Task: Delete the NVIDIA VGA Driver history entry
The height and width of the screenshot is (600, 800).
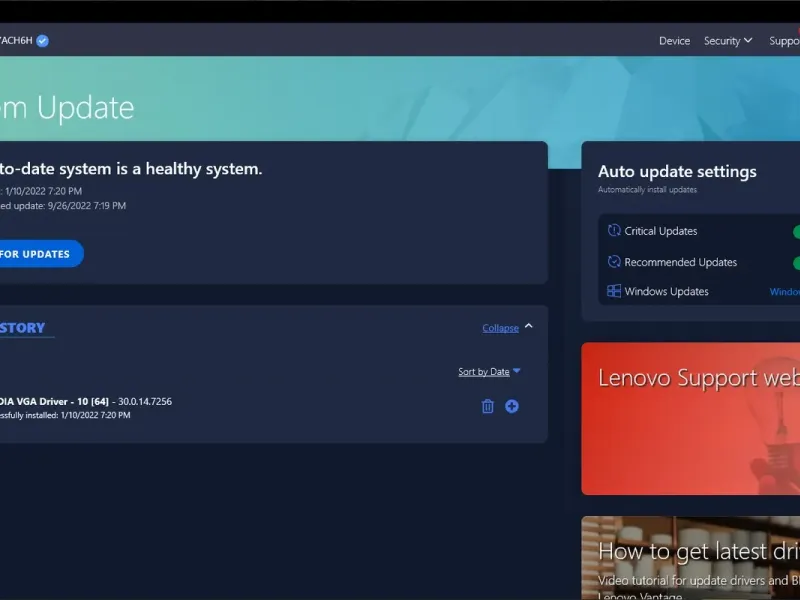Action: tap(488, 406)
